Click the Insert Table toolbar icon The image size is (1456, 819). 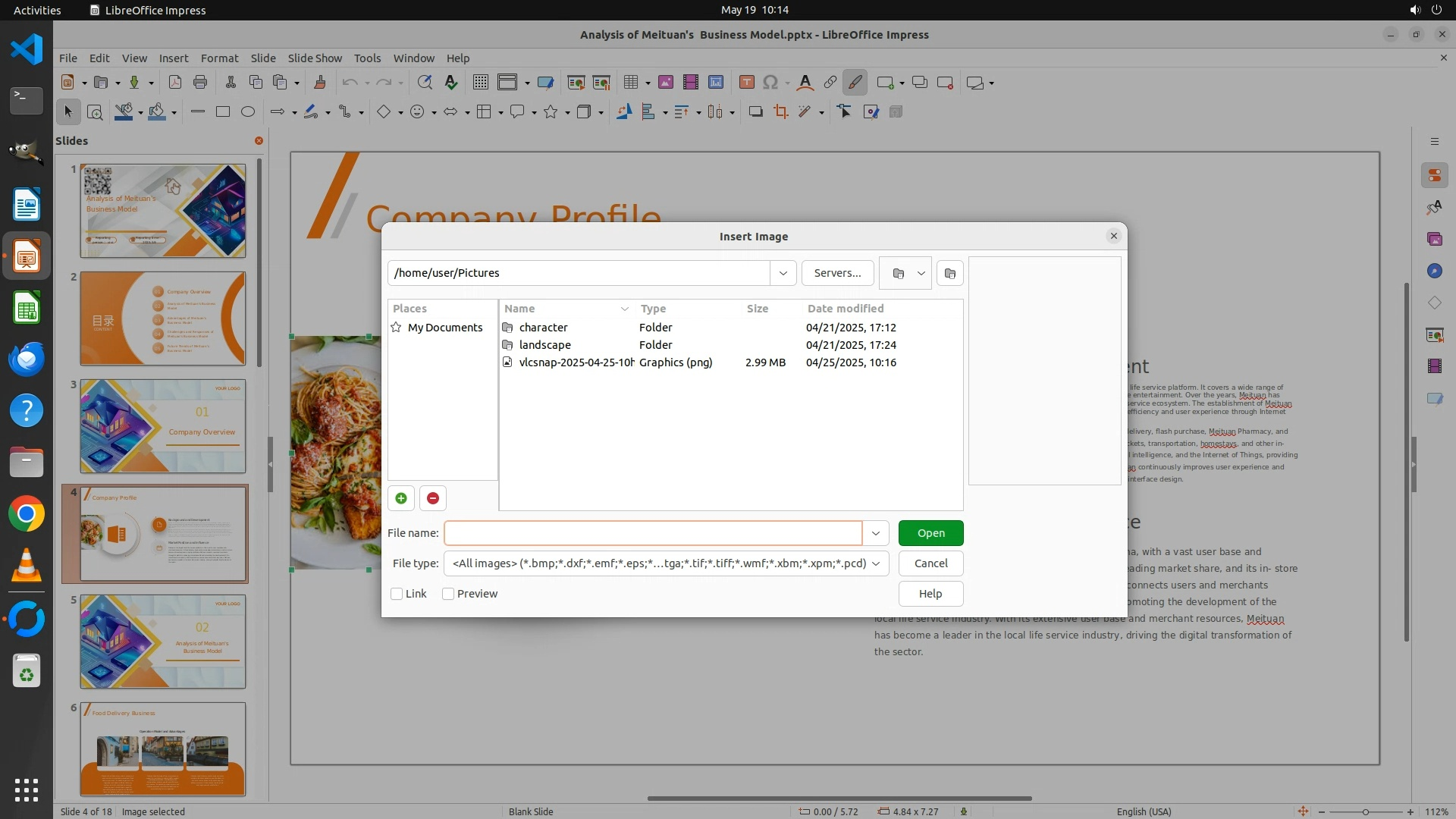(x=630, y=83)
